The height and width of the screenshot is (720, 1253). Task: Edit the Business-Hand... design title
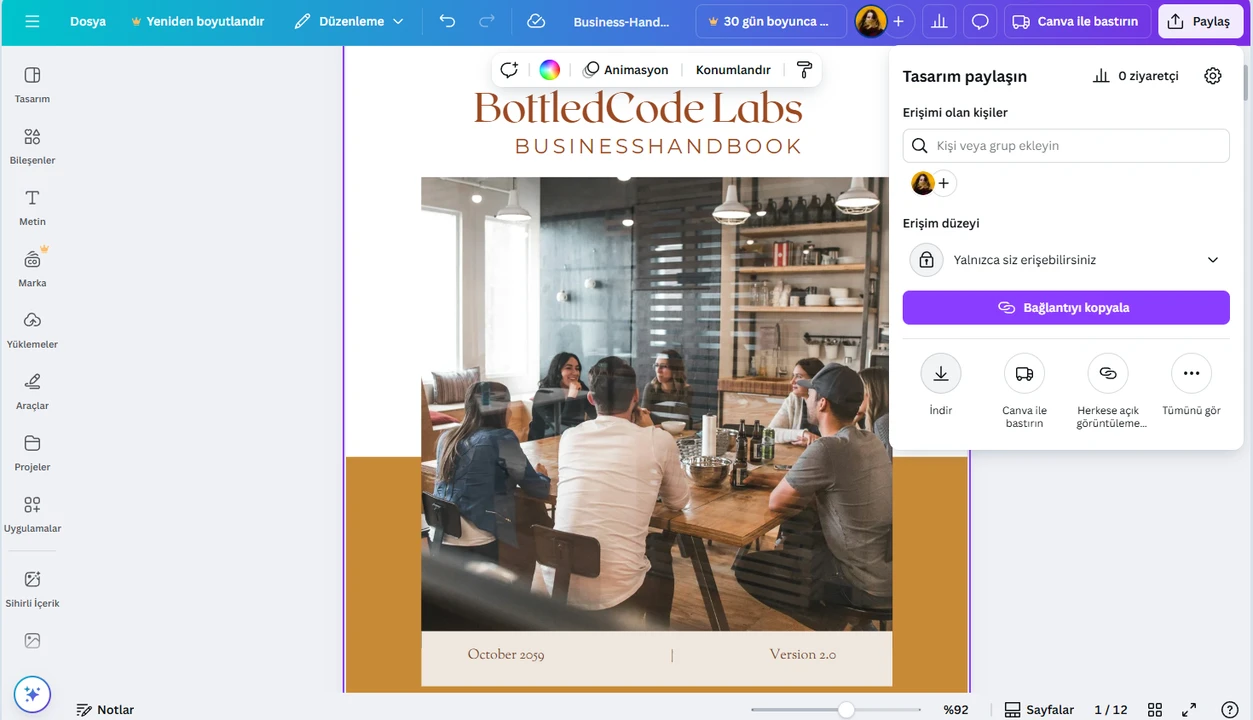(x=621, y=21)
